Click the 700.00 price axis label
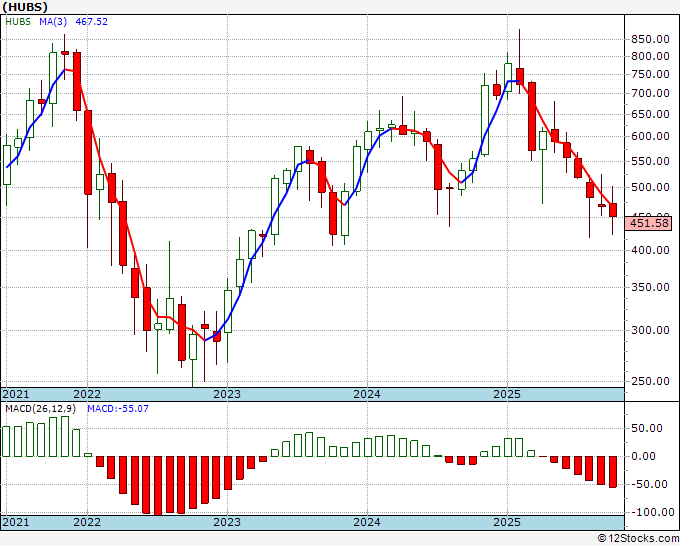Image resolution: width=680 pixels, height=546 pixels. point(649,93)
